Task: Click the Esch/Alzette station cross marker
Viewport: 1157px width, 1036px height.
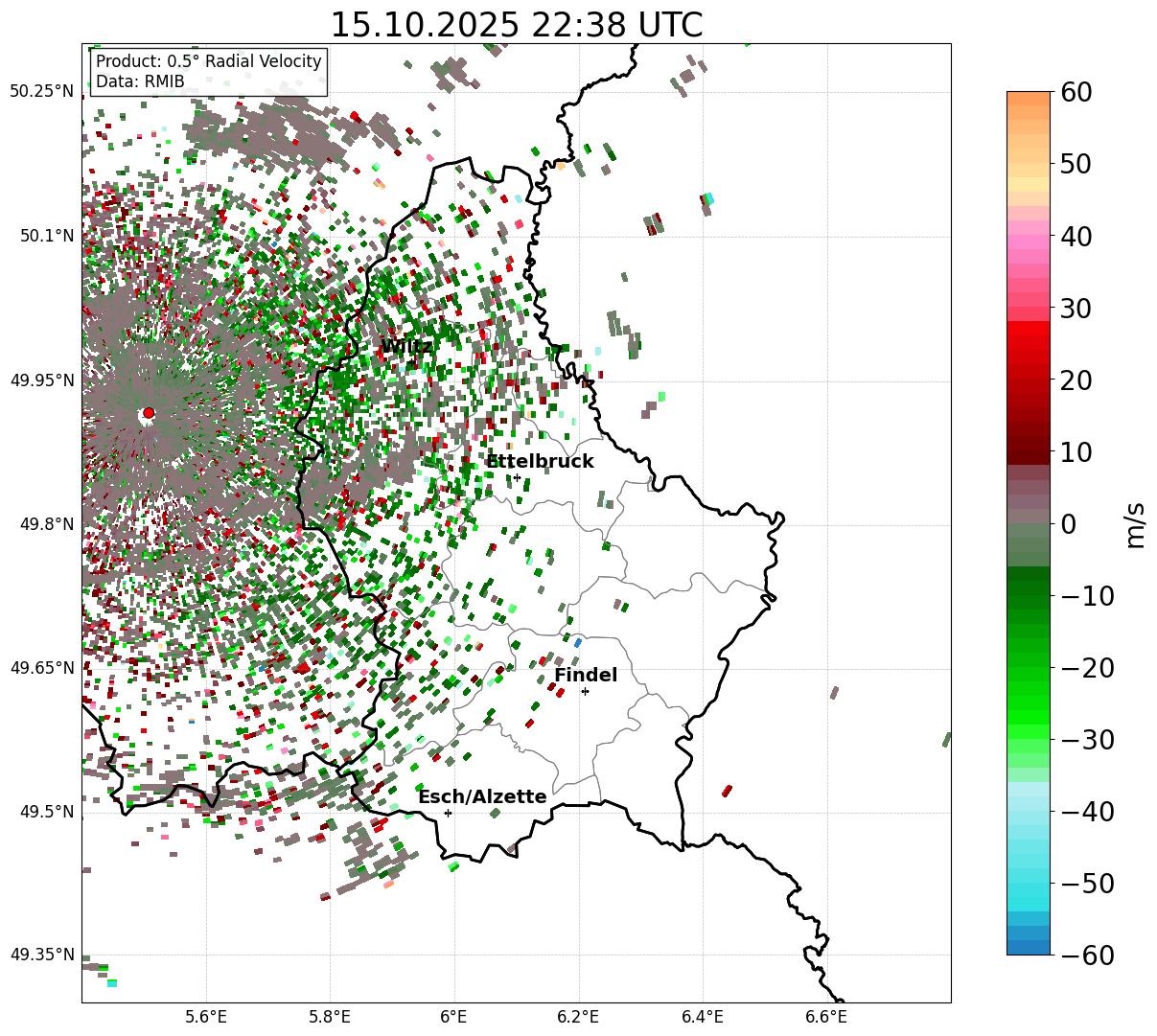Action: [448, 813]
